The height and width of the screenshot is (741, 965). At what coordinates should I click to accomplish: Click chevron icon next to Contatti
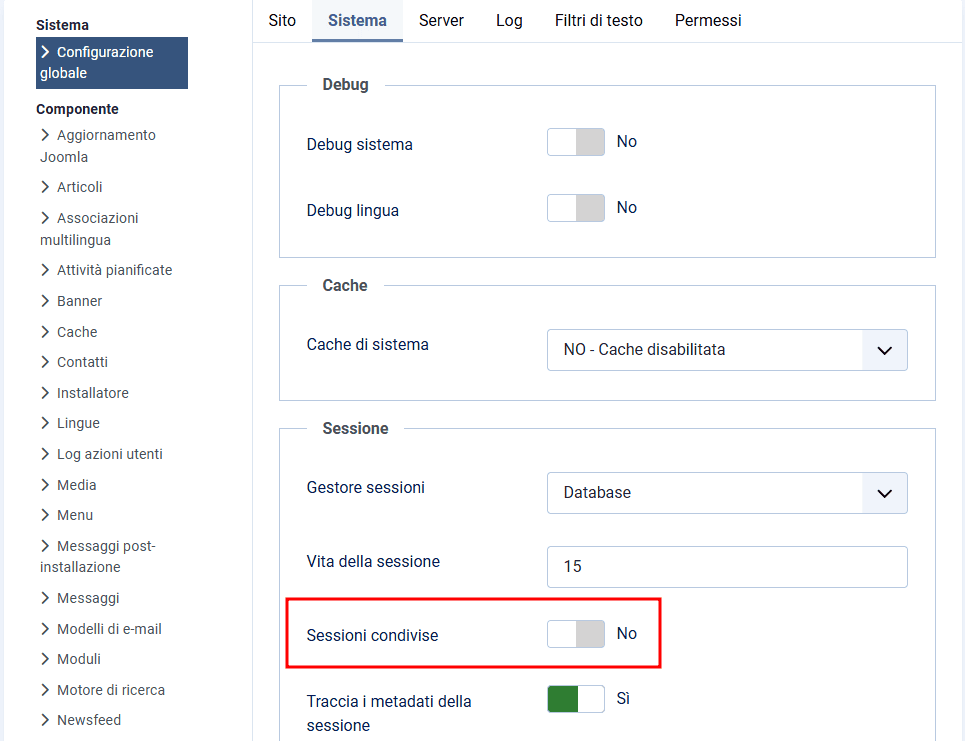(x=45, y=362)
